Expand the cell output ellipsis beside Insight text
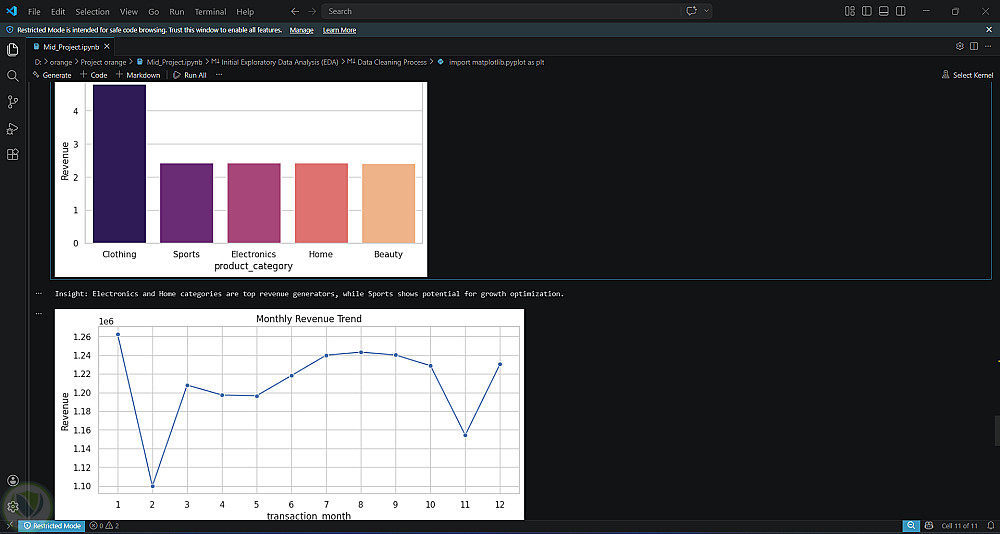 [39, 294]
